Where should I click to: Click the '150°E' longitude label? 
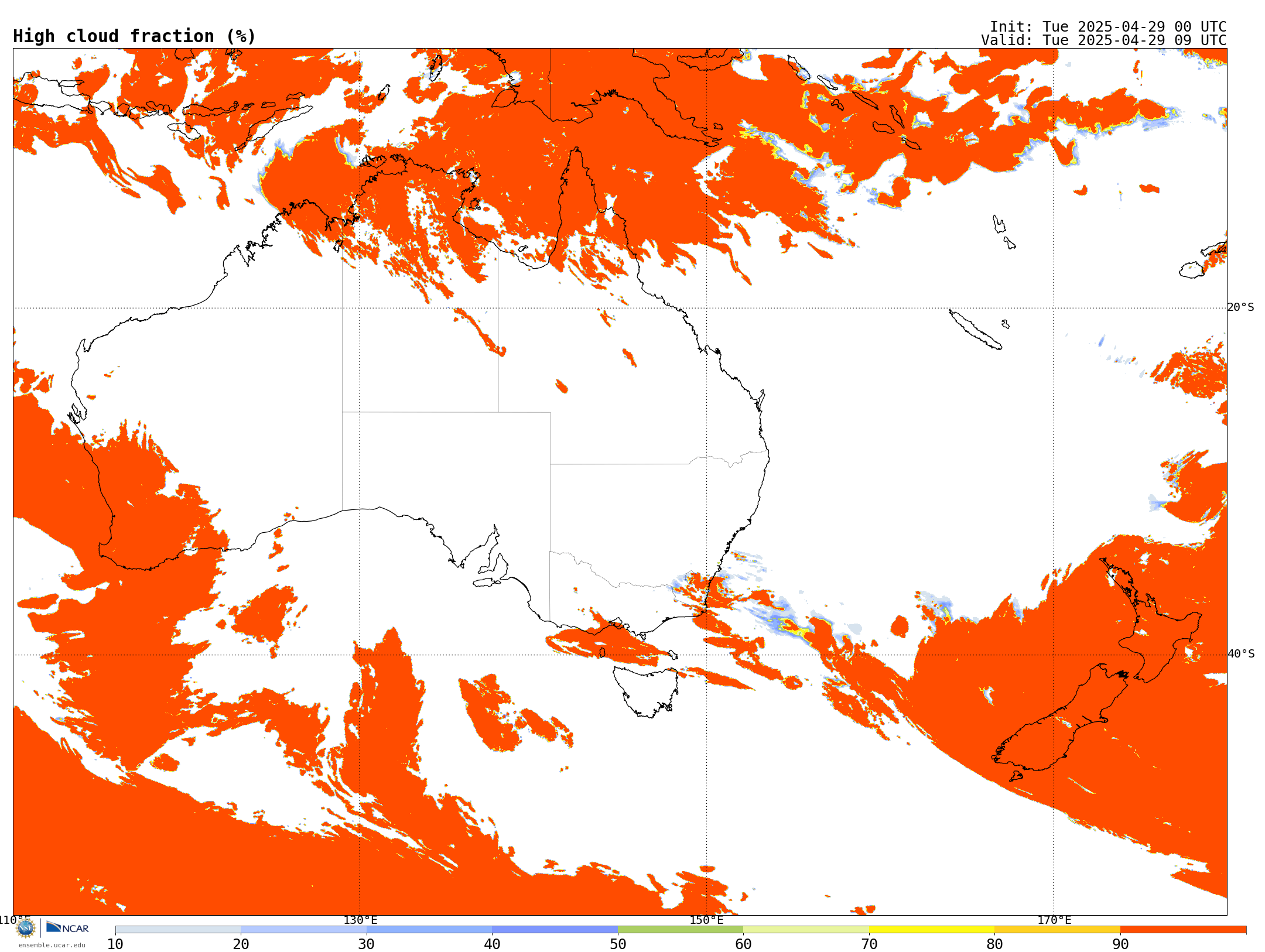click(706, 920)
